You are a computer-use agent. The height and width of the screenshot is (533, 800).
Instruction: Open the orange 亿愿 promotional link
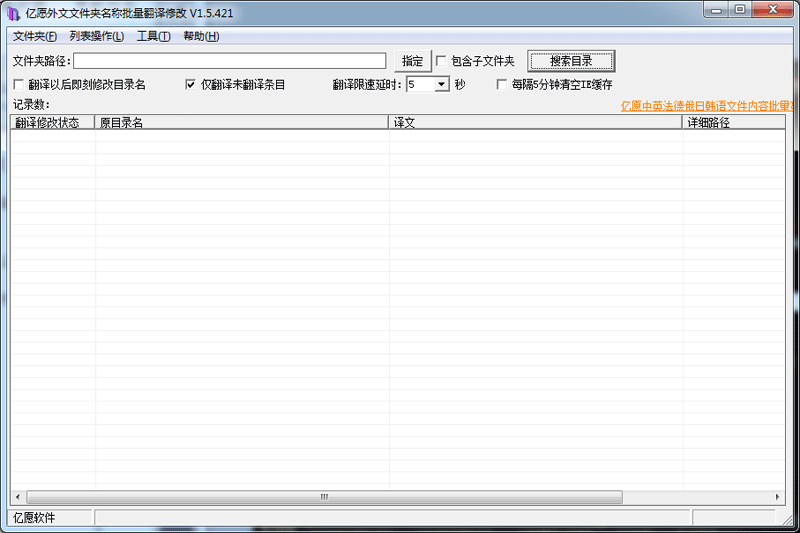(x=707, y=105)
